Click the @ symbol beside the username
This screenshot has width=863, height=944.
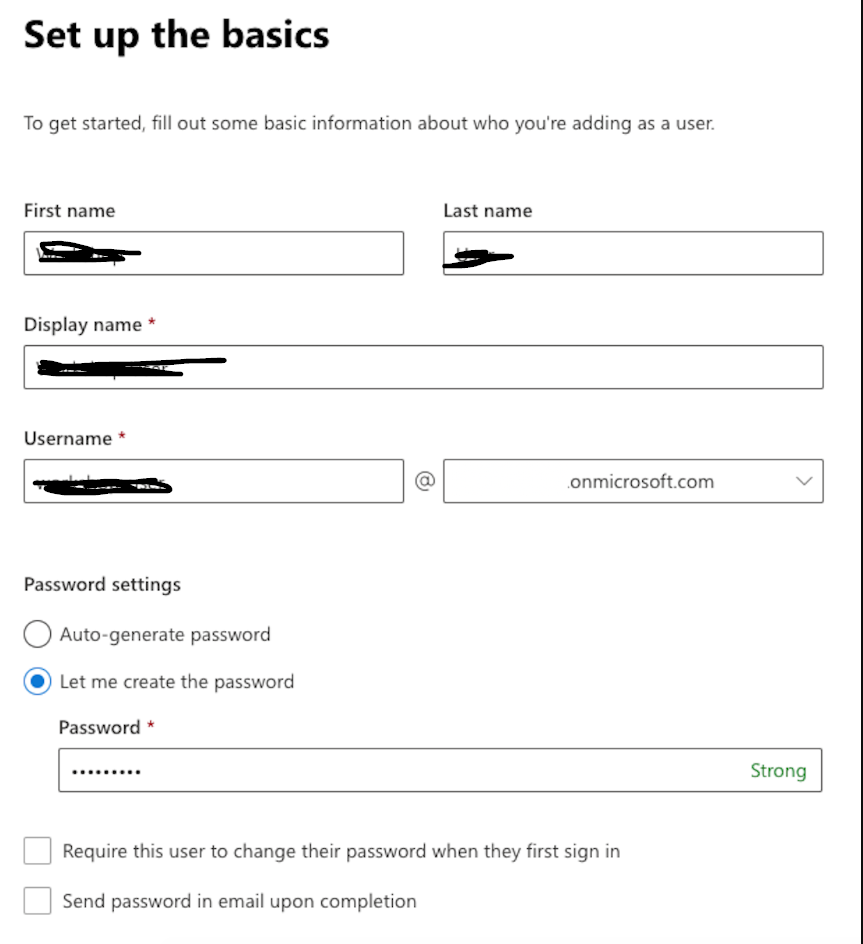tap(424, 481)
